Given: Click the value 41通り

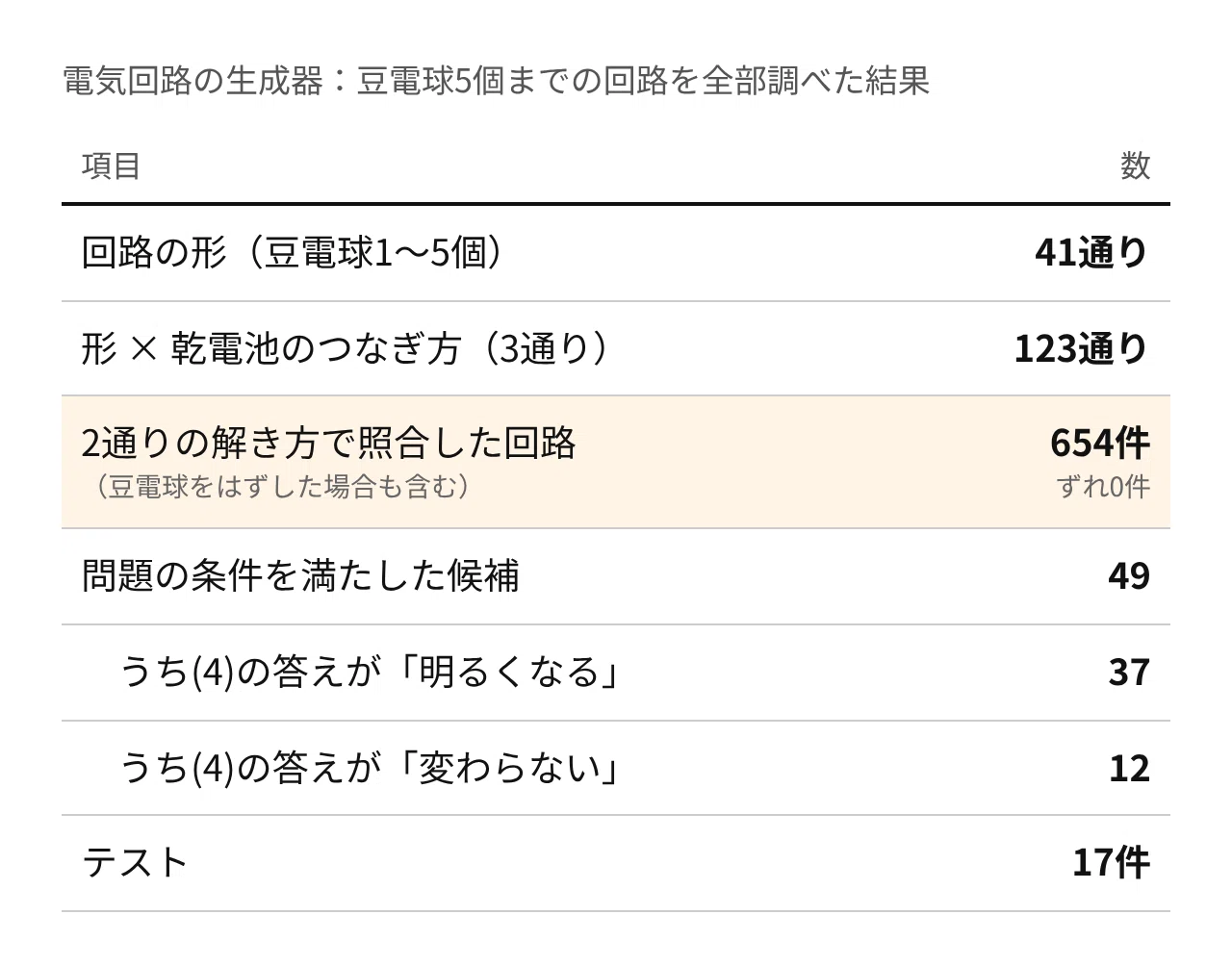Looking at the screenshot, I should coord(1092,253).
